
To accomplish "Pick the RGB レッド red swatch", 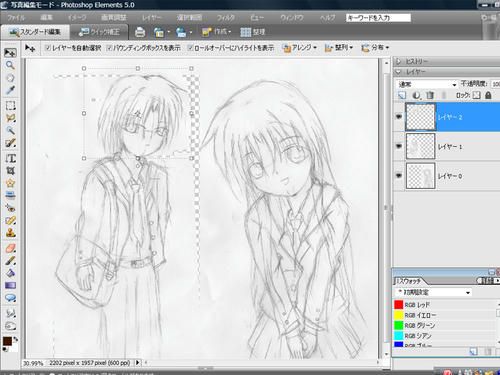I will pos(399,305).
